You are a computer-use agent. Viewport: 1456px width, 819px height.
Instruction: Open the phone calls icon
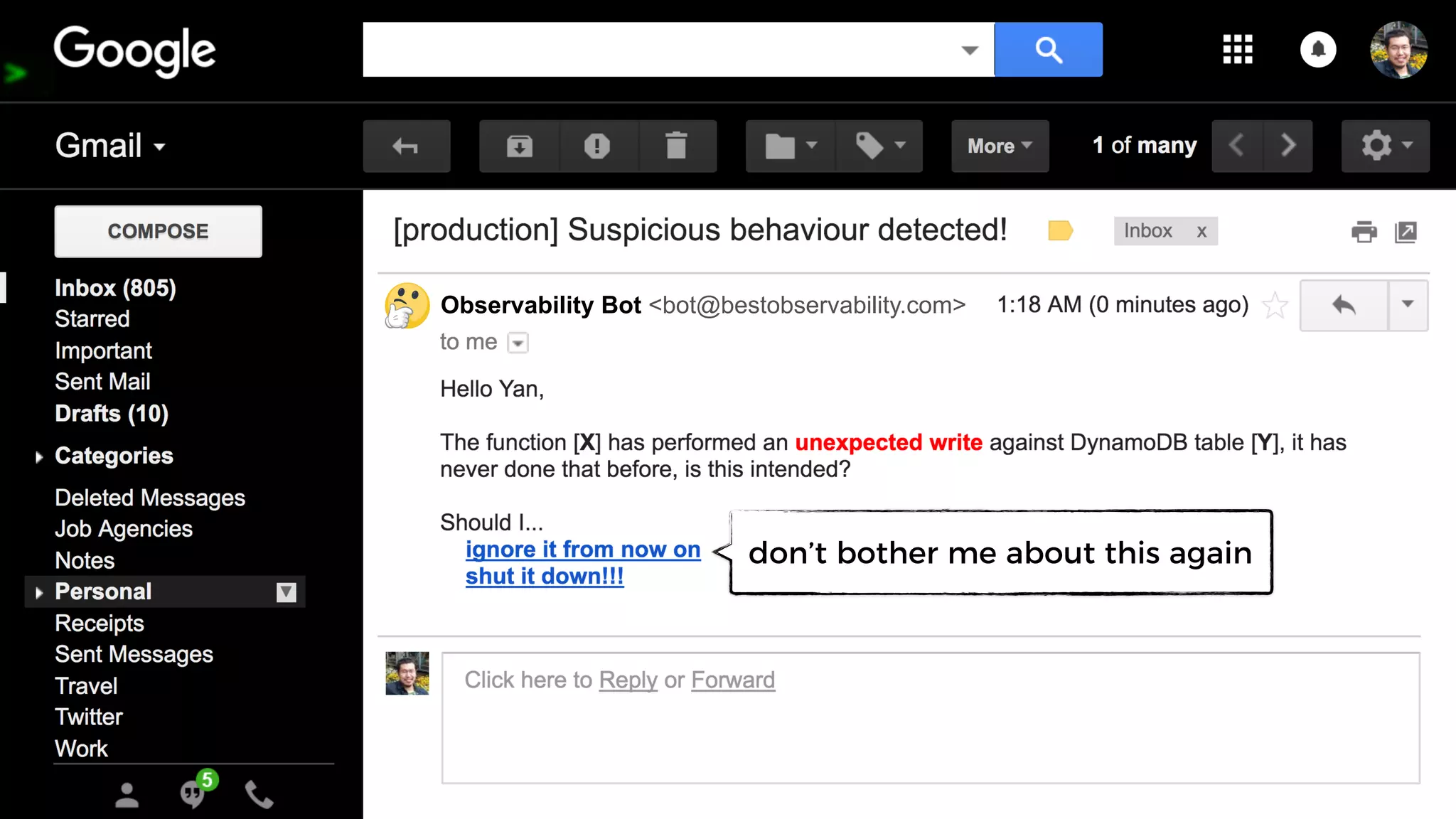(259, 796)
